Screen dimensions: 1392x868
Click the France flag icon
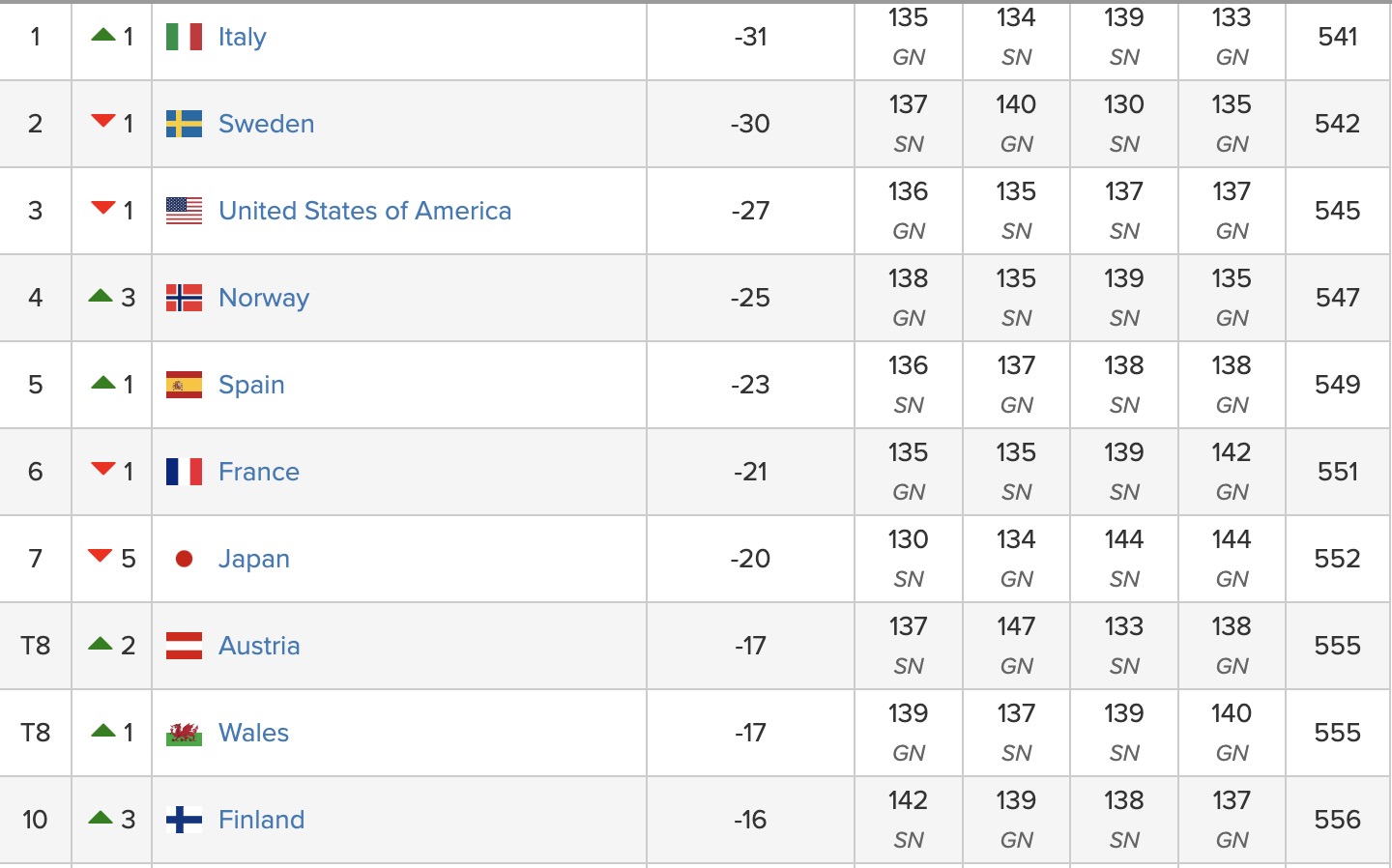pyautogui.click(x=184, y=472)
